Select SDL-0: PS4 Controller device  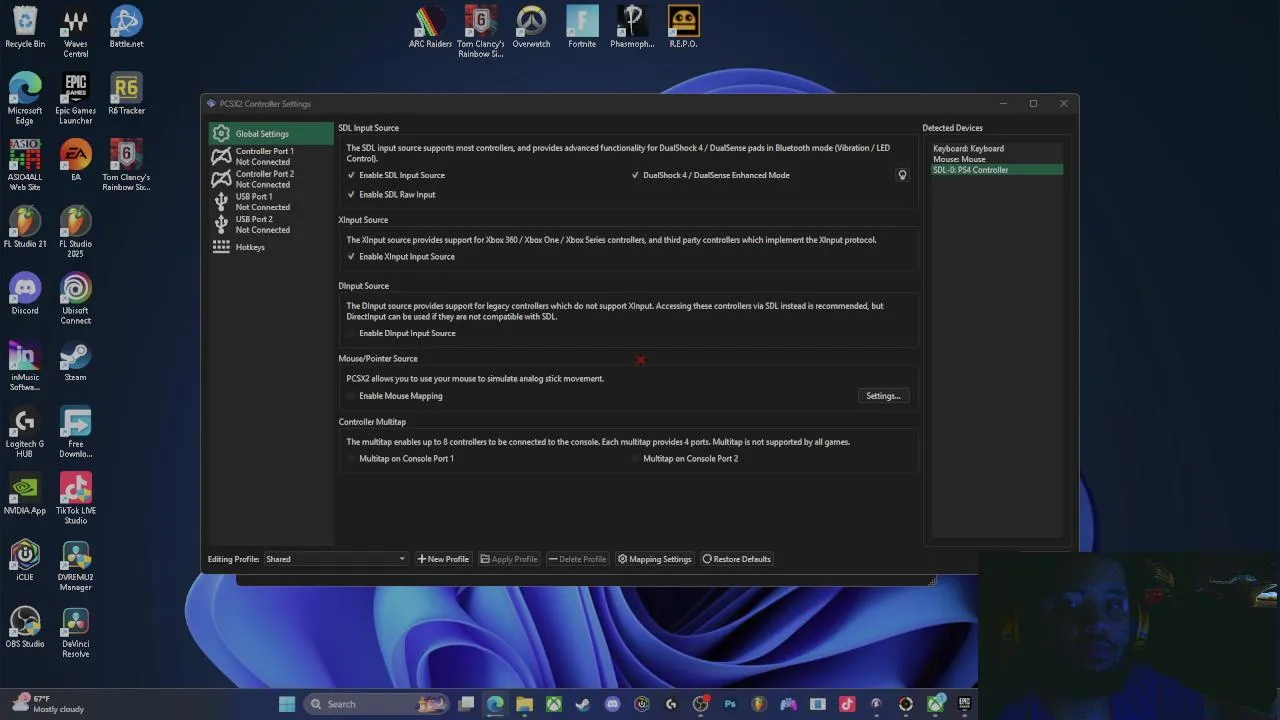click(x=997, y=170)
